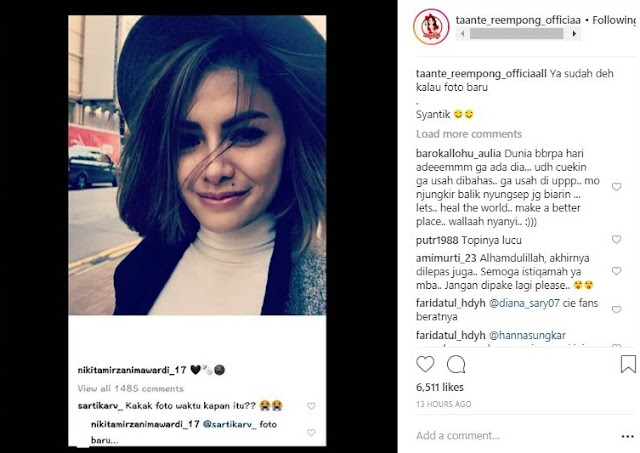Like nikitamirzanimawardi_17's reply heart
640x453 pixels.
[311, 432]
